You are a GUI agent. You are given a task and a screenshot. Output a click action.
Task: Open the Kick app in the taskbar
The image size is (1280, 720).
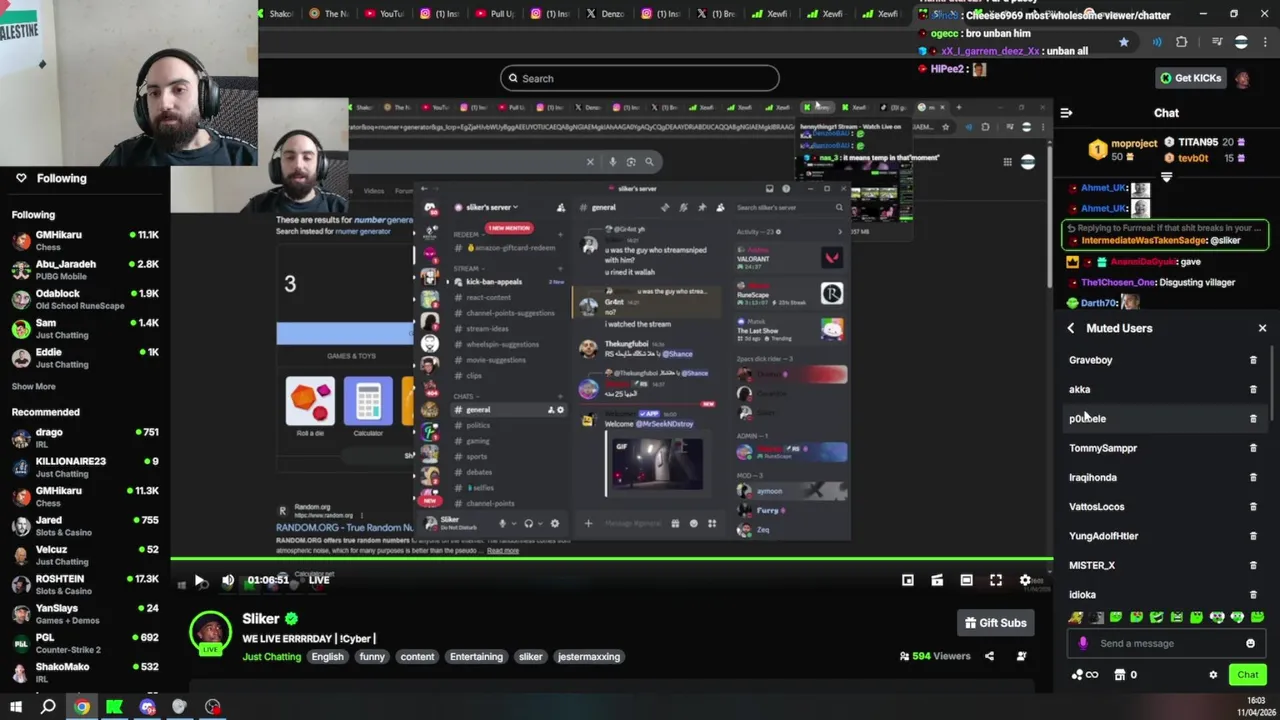115,707
